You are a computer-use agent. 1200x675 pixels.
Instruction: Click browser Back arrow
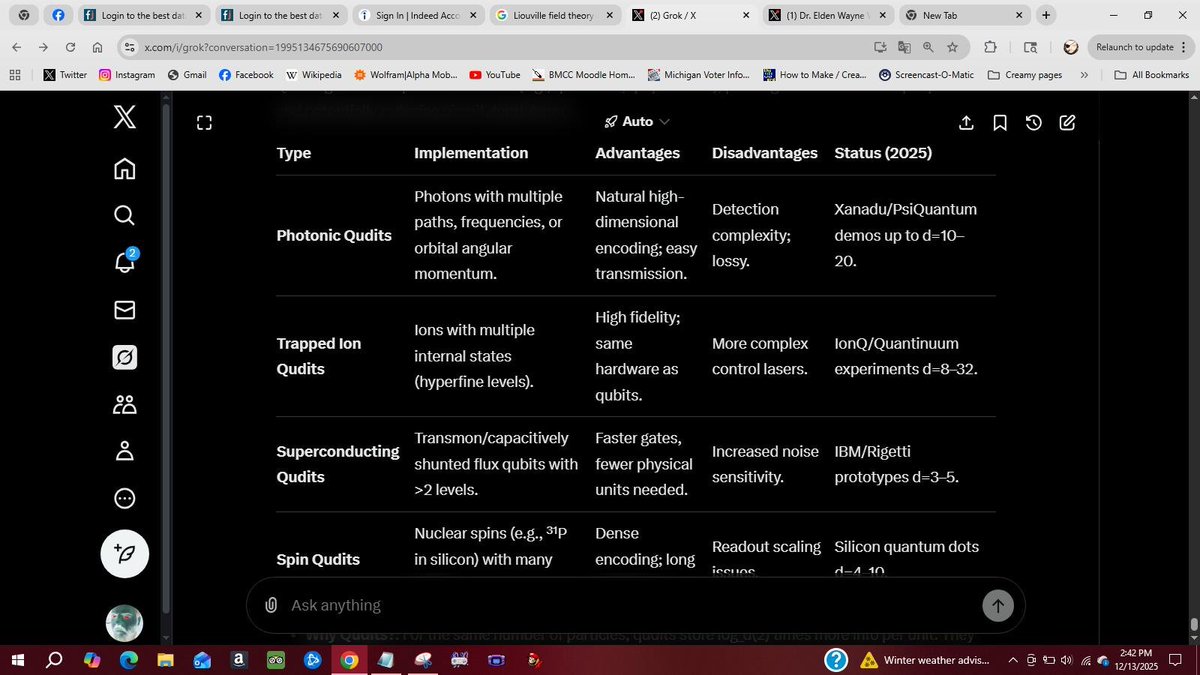tap(16, 47)
